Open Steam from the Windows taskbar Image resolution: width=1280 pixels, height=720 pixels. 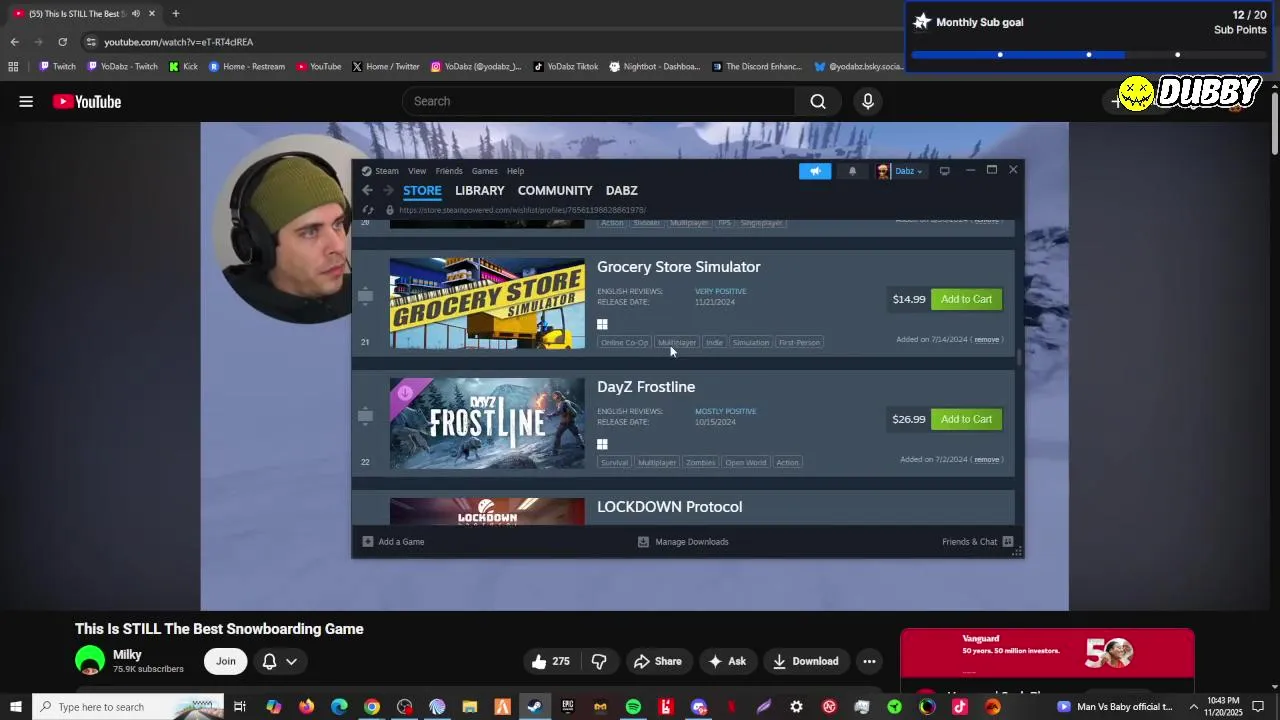[535, 707]
